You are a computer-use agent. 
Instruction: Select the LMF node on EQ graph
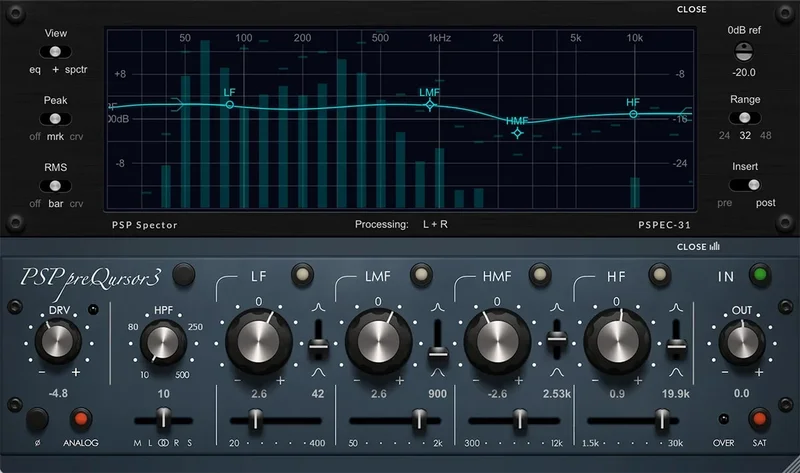(x=430, y=105)
